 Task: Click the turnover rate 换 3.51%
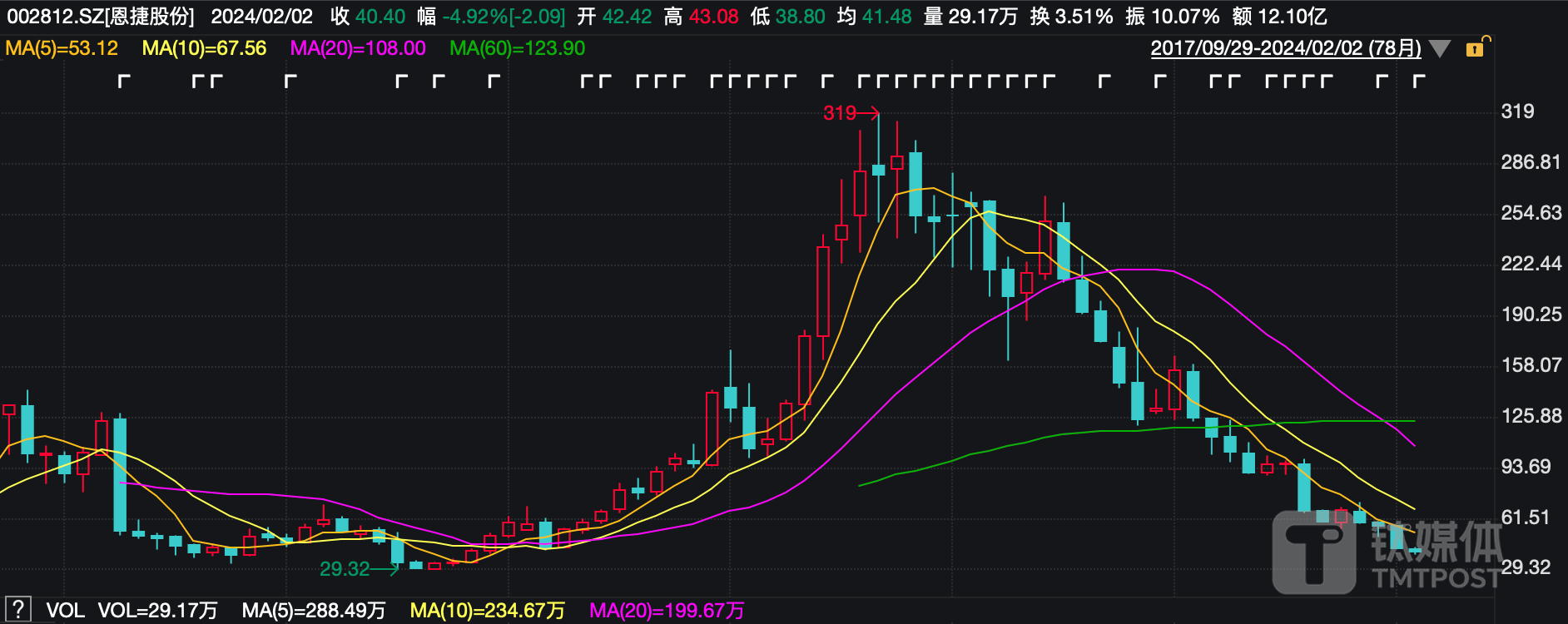click(x=1071, y=17)
